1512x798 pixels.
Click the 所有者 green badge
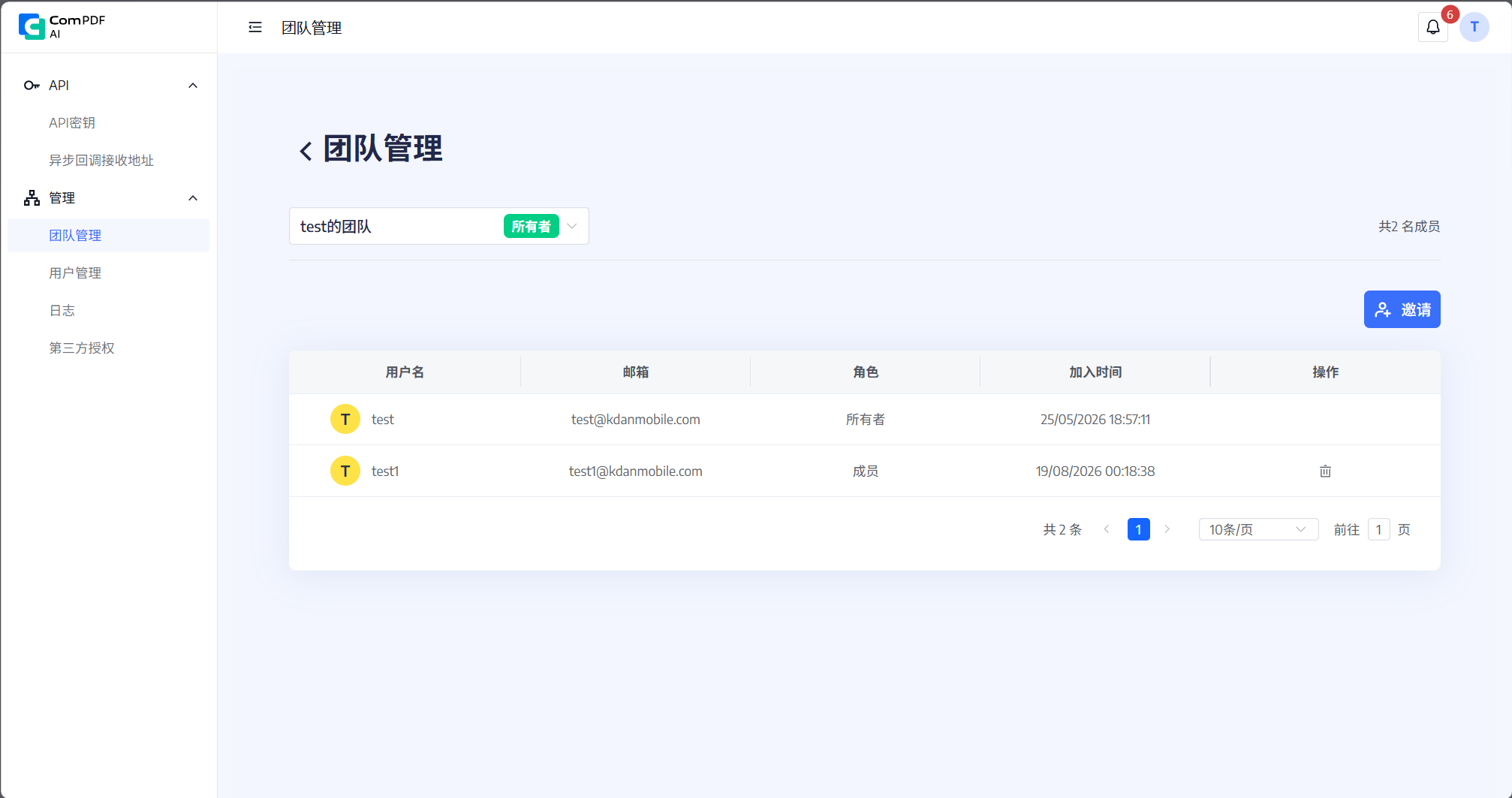[x=531, y=226]
